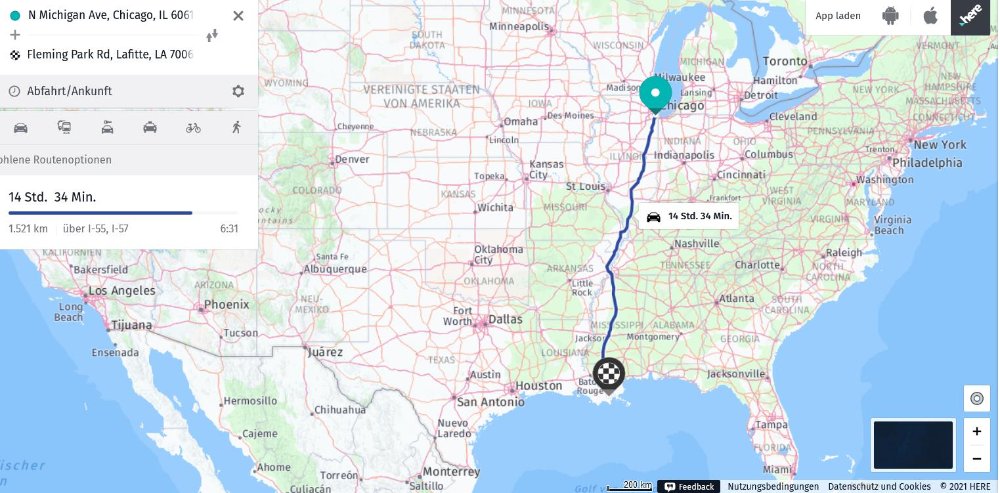The width and height of the screenshot is (1000, 493).
Task: Open the Feedback button
Action: [689, 487]
